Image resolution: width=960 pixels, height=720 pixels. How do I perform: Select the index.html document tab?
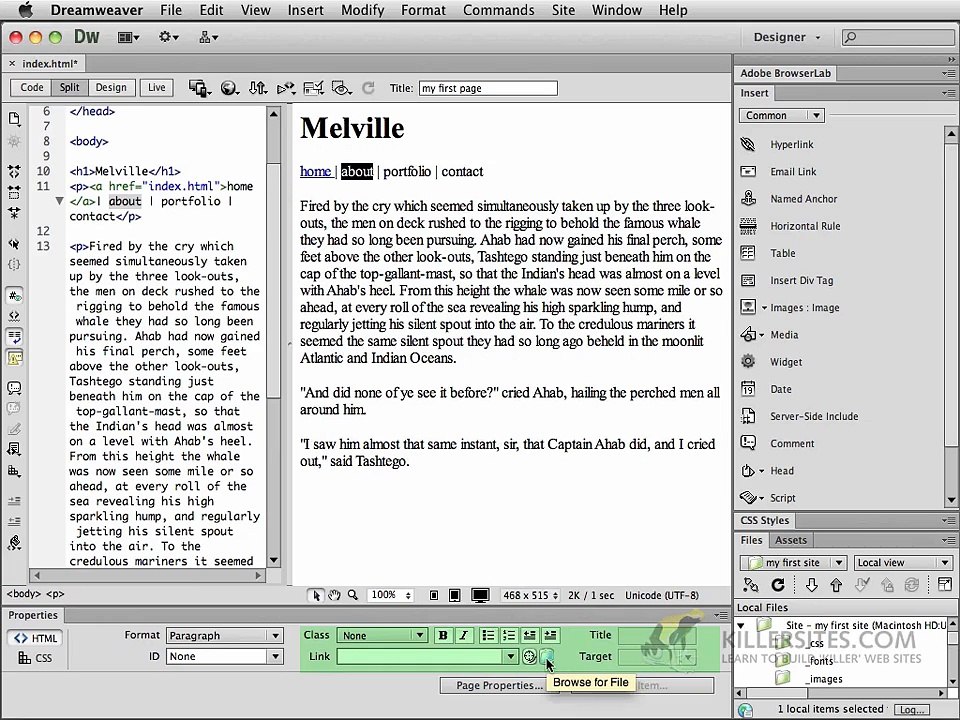point(50,64)
